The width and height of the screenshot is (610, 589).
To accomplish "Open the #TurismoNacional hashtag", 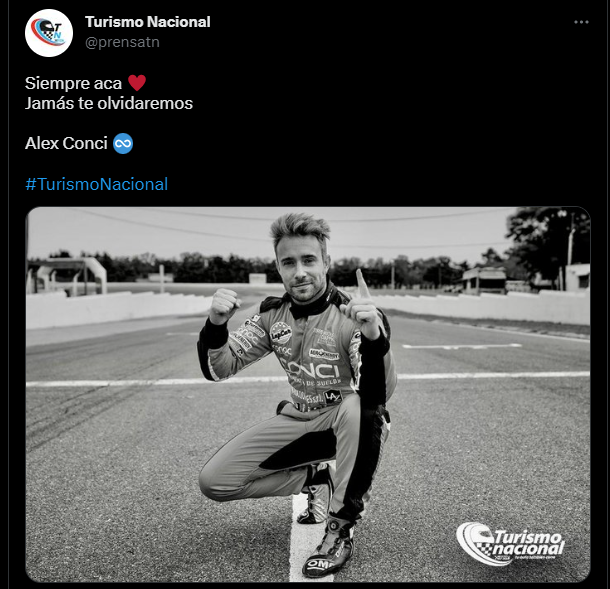I will 96,184.
